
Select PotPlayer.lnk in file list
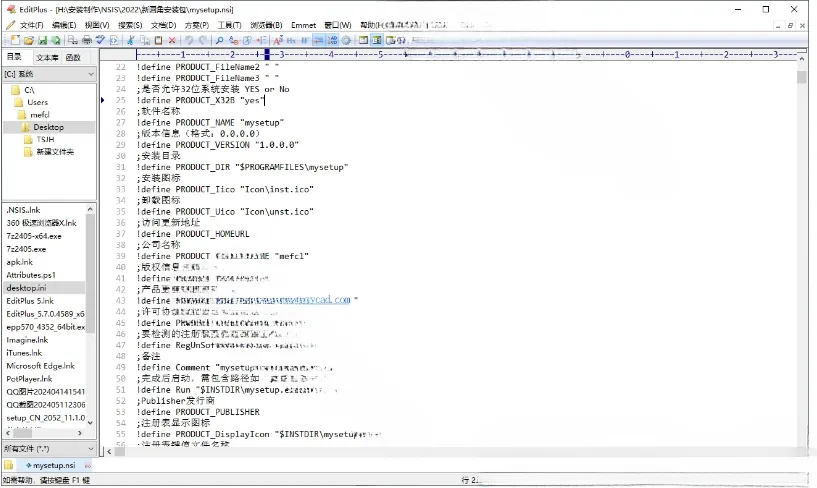tap(29, 379)
